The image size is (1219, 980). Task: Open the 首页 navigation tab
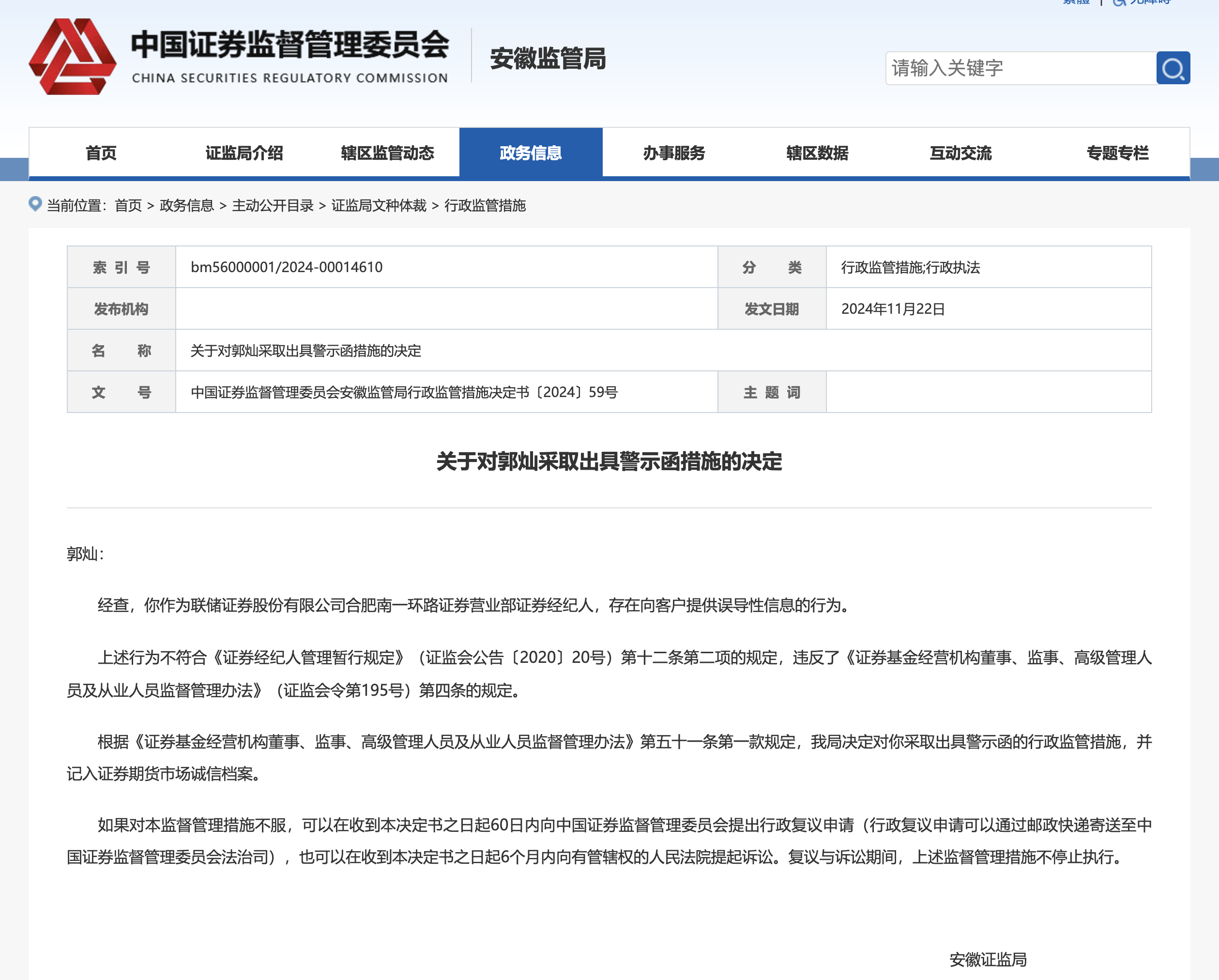coord(101,153)
